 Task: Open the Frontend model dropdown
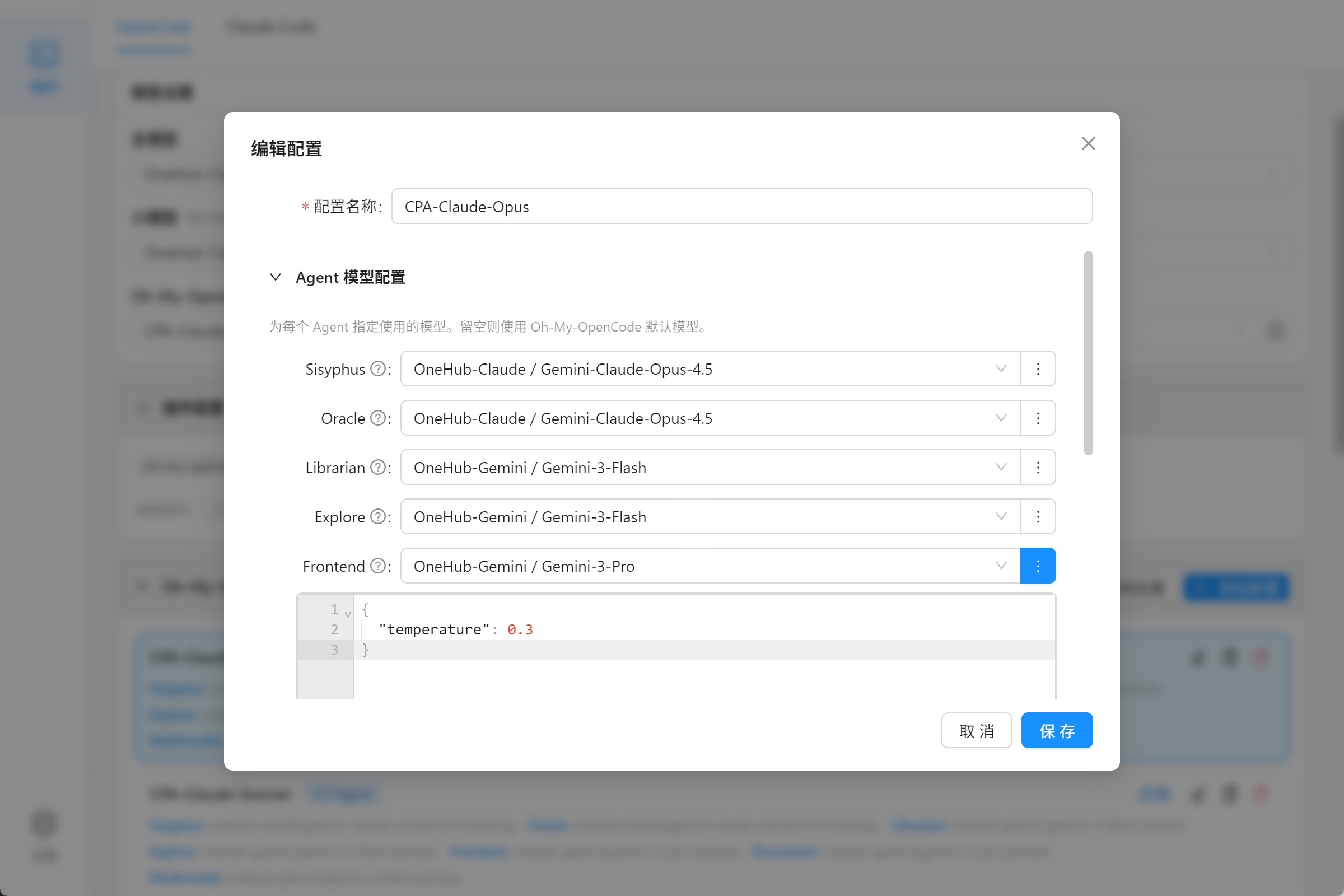710,566
